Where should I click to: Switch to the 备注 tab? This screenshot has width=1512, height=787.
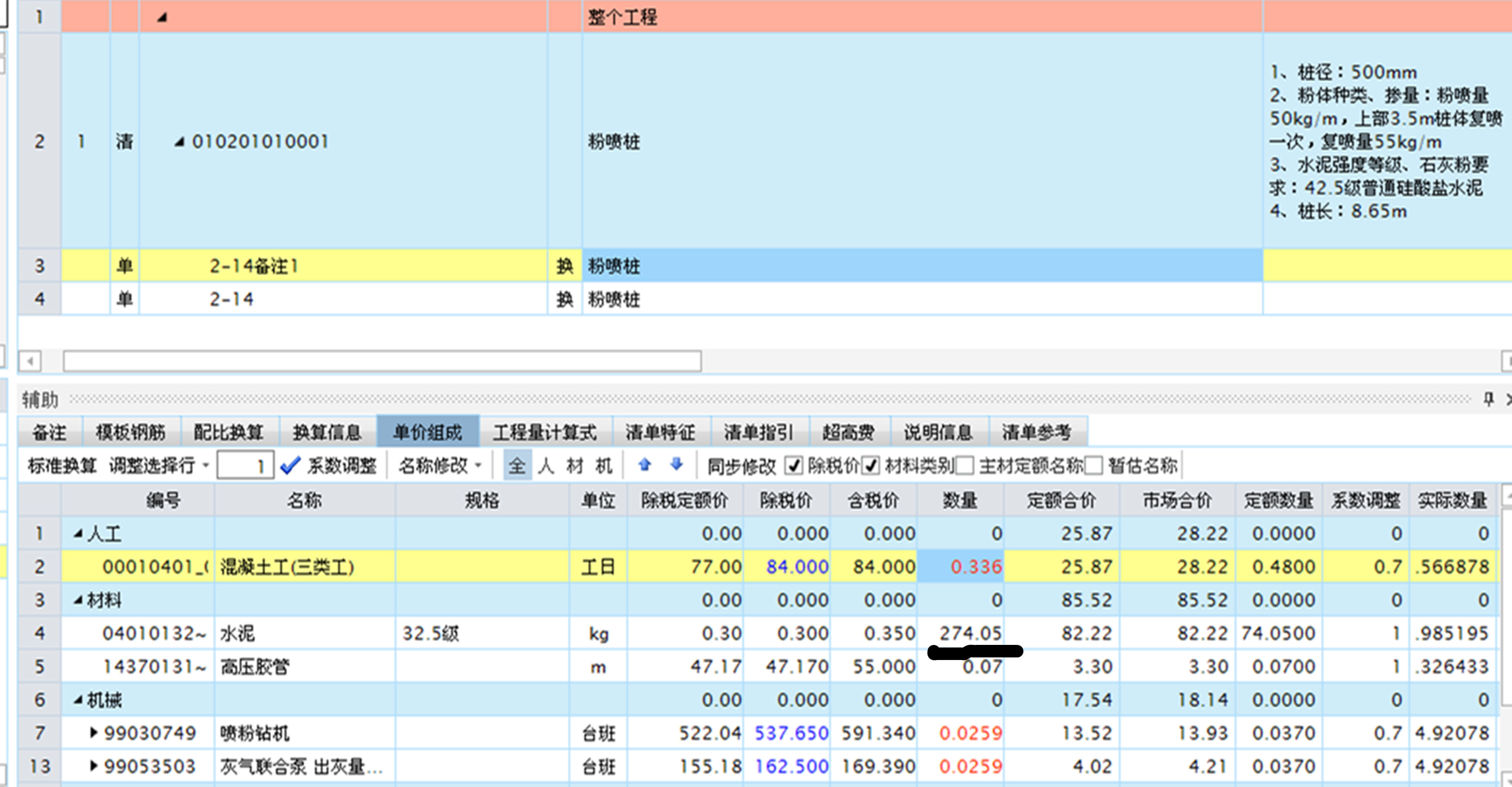click(x=50, y=432)
